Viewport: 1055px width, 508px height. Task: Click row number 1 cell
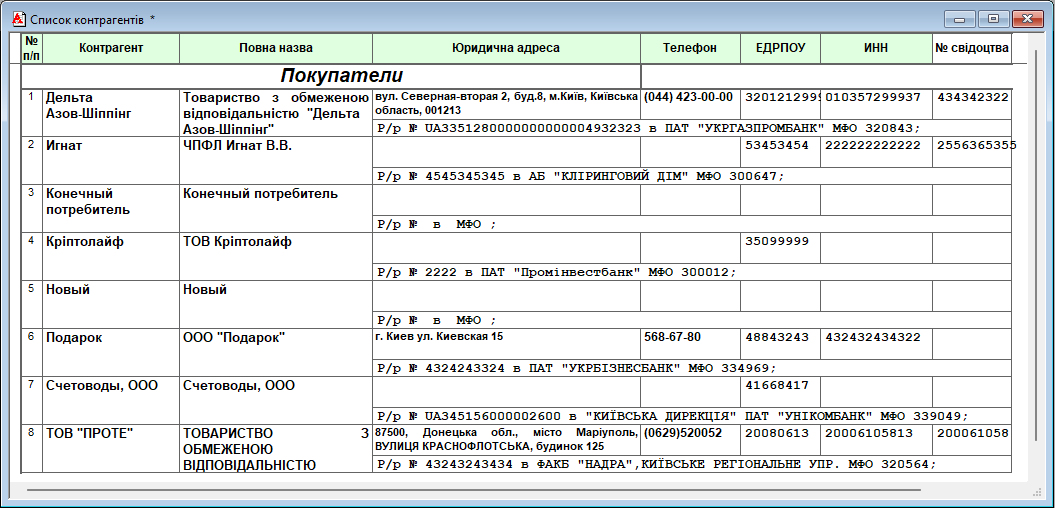[32, 112]
